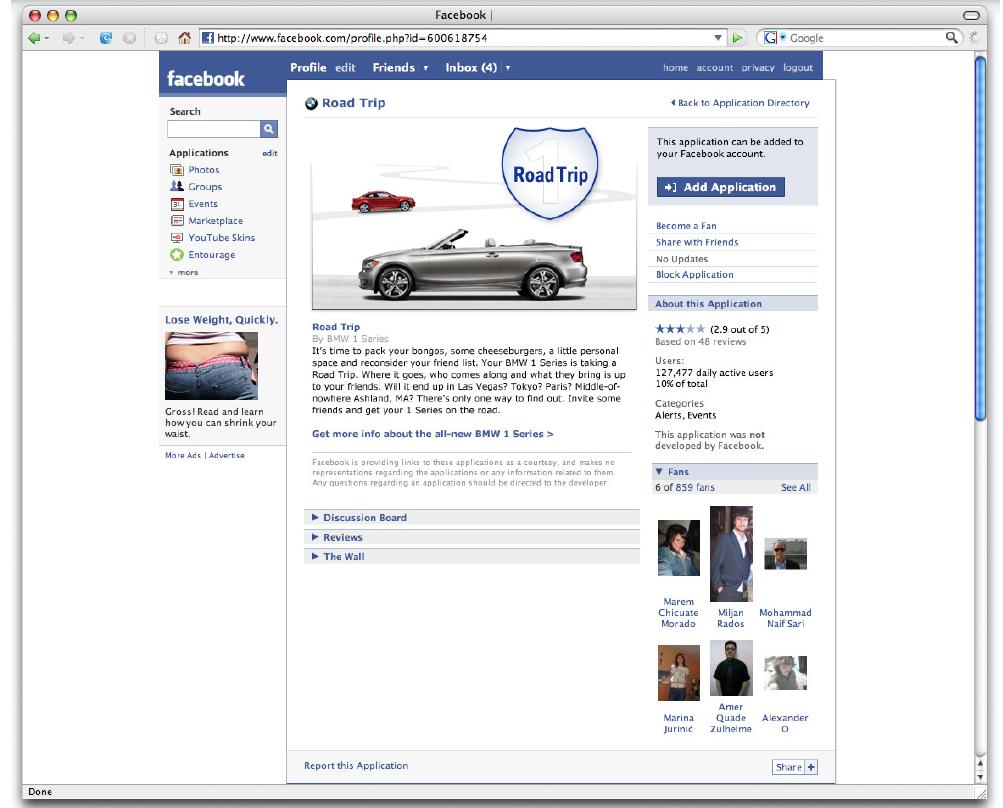Open Miljan Rados fan profile photo

tap(731, 553)
